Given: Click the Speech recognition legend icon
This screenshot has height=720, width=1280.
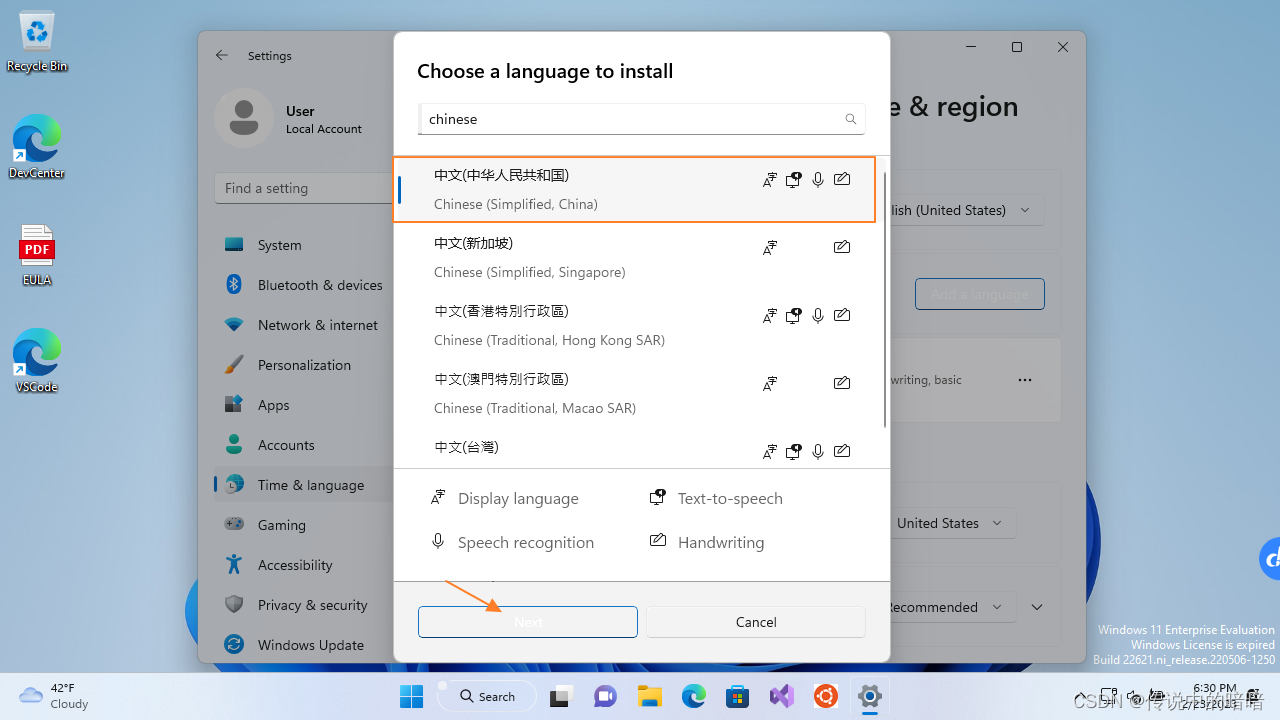Looking at the screenshot, I should (438, 541).
